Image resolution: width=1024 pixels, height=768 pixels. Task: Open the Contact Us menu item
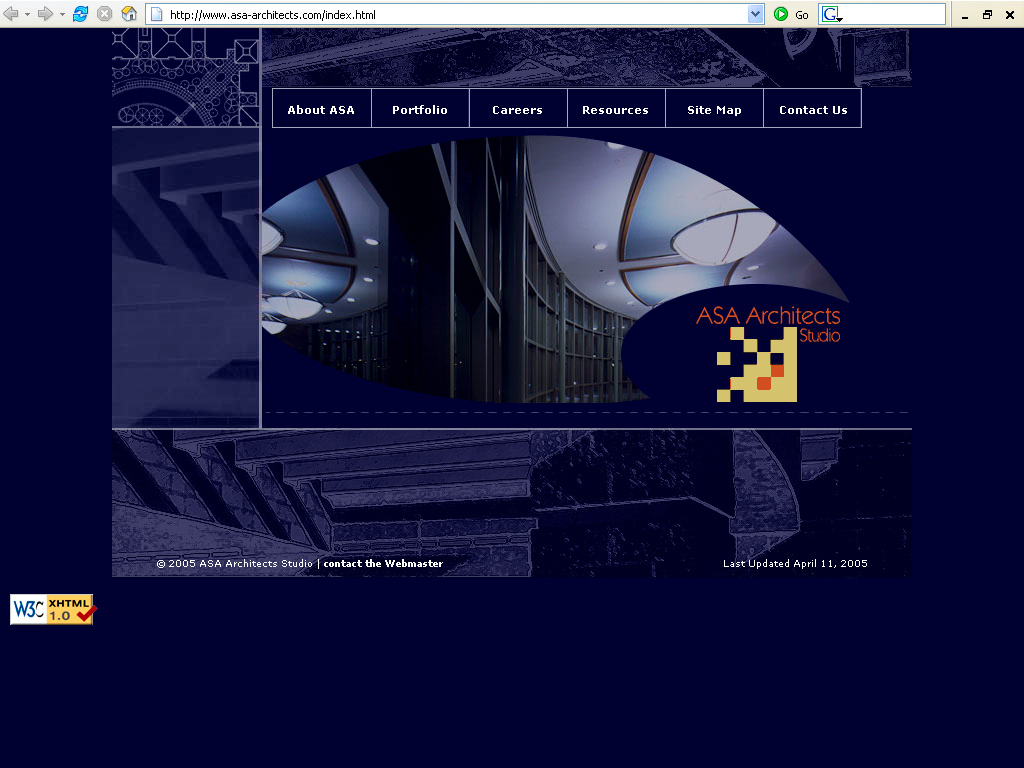(813, 110)
